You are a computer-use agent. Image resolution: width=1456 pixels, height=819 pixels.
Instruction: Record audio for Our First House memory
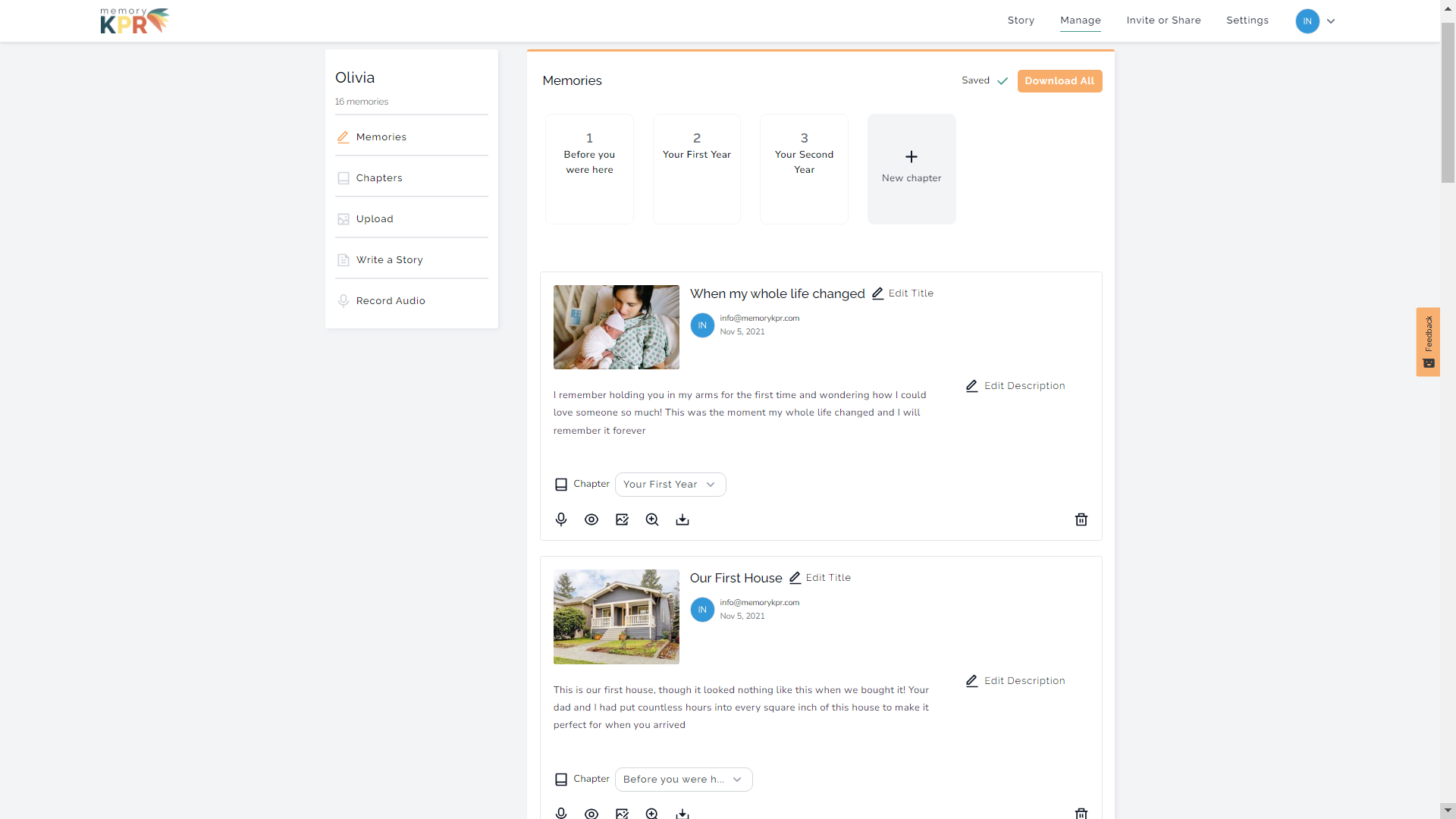[x=561, y=814]
